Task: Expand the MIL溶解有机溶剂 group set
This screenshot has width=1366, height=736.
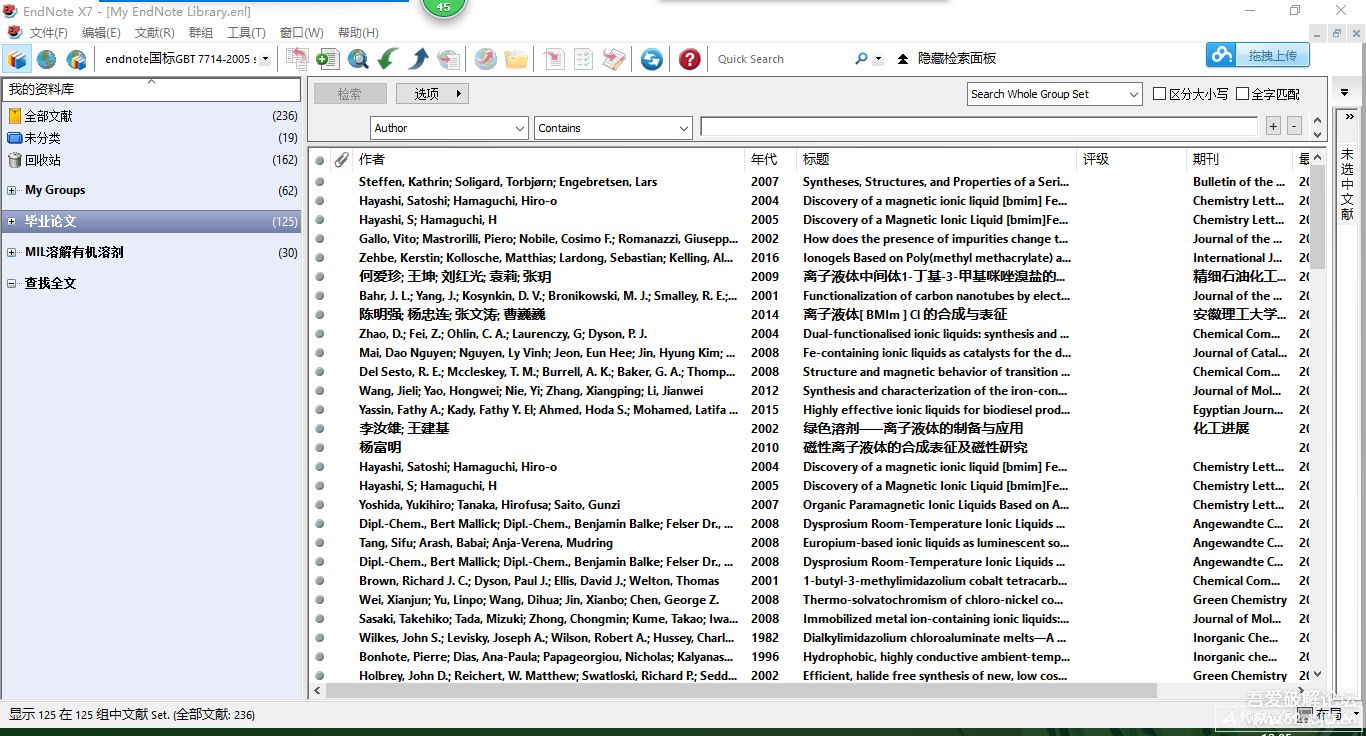Action: pyautogui.click(x=11, y=252)
